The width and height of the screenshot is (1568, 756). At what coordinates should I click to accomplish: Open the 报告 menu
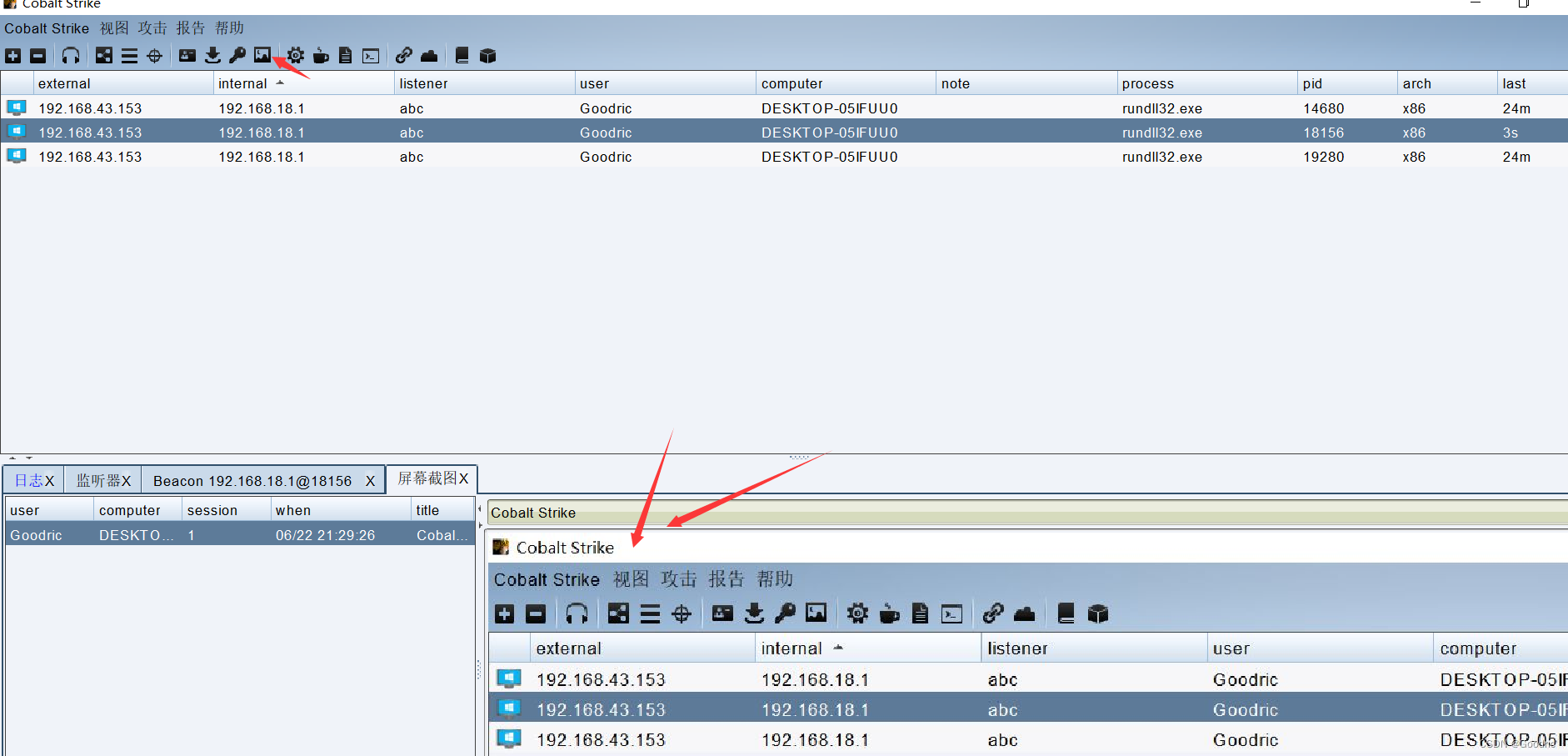pos(191,28)
